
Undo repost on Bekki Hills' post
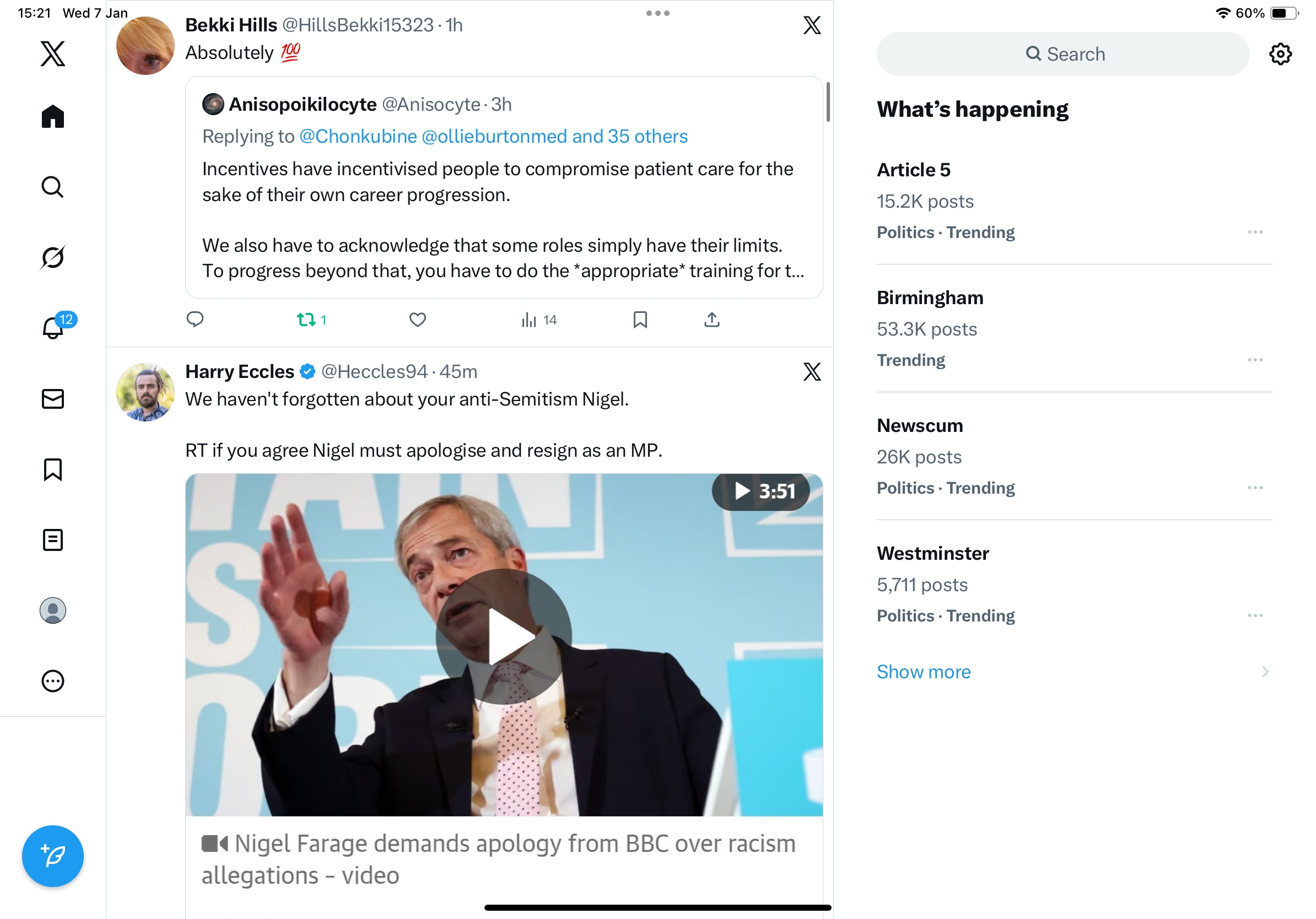[x=306, y=320]
